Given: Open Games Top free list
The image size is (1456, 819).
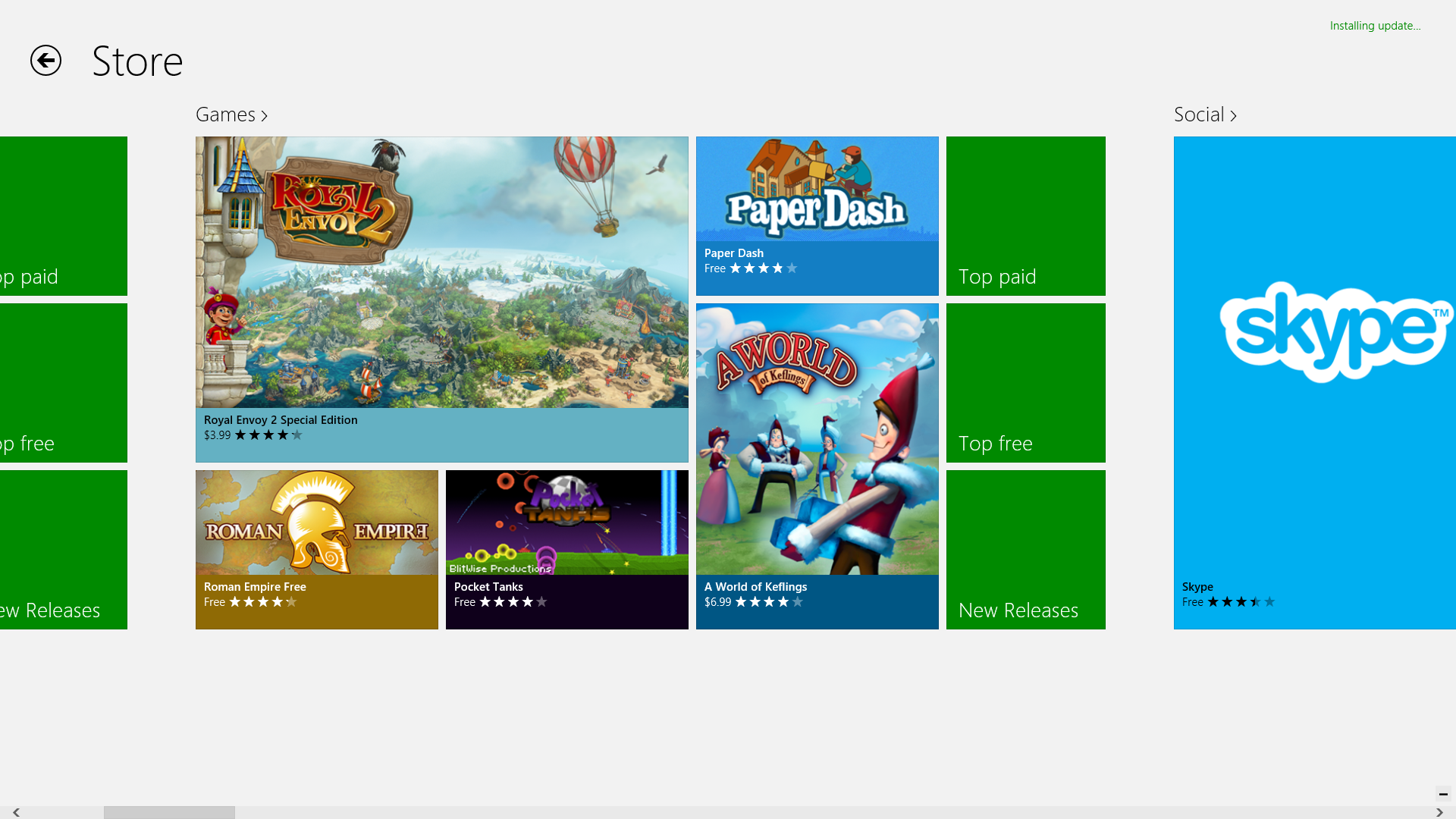Looking at the screenshot, I should pos(1025,382).
